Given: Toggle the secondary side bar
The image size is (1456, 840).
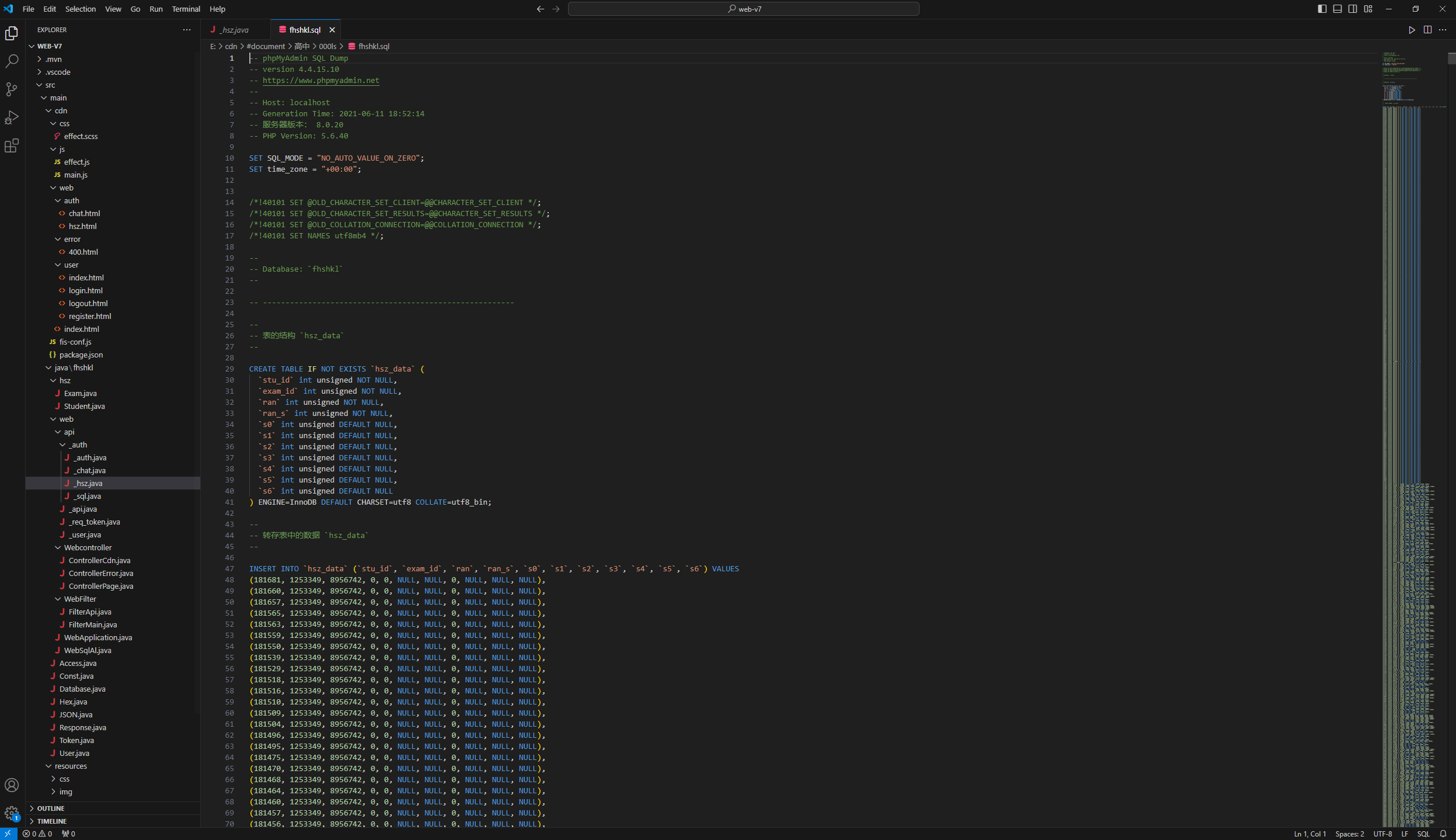Looking at the screenshot, I should coord(1353,9).
